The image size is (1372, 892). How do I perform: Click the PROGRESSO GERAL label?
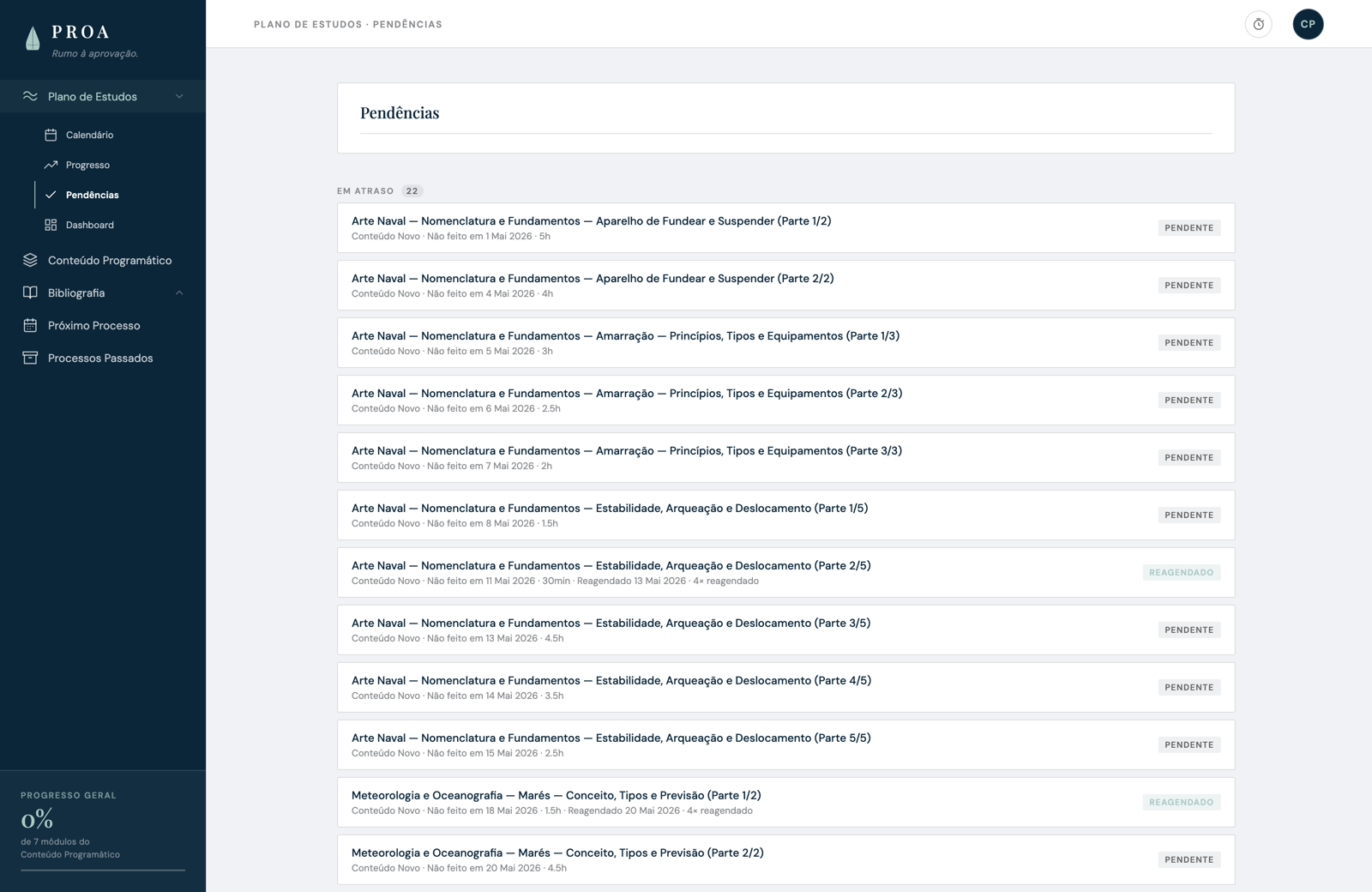click(x=69, y=795)
